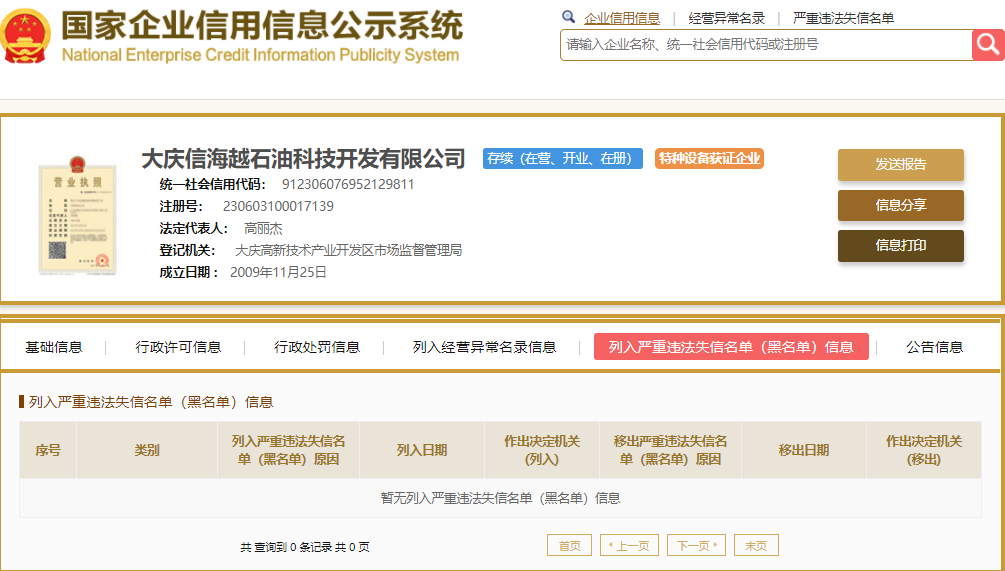The height and width of the screenshot is (571, 1005).
Task: Select the 企业信用信息 search category link
Action: coord(621,19)
